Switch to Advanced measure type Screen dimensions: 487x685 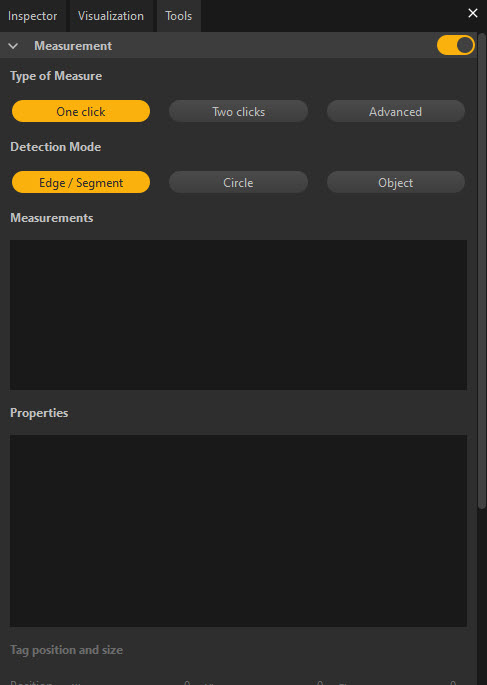coord(396,111)
